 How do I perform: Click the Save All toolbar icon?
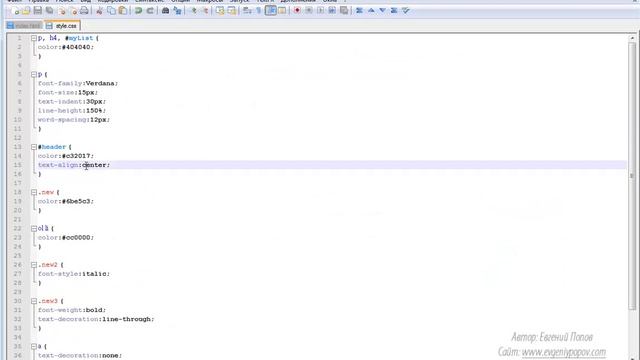click(49, 11)
